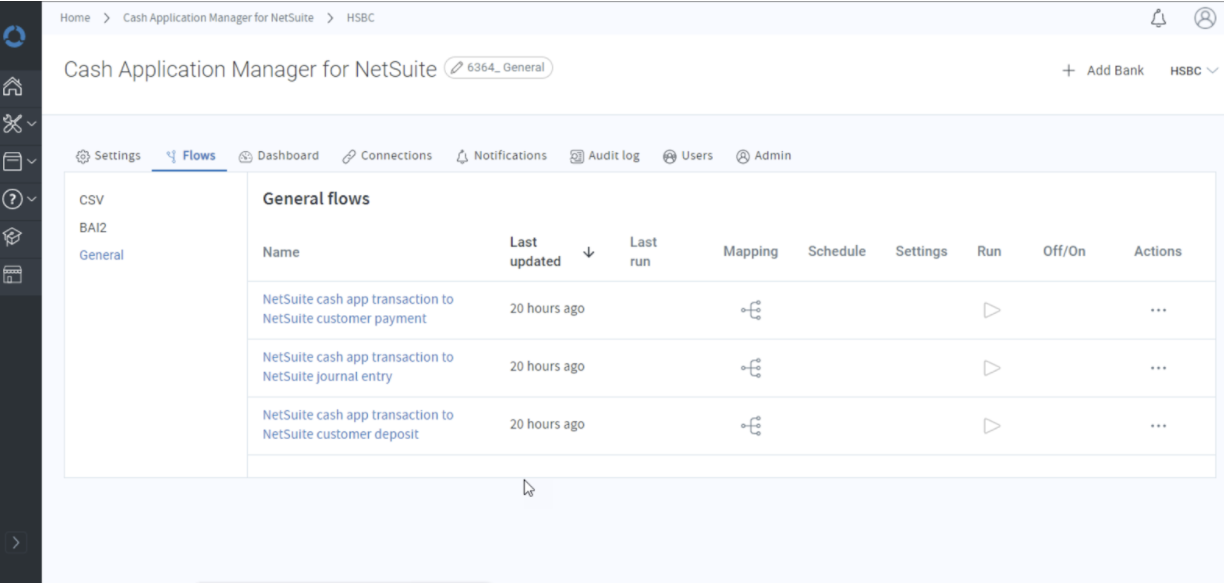This screenshot has height=588, width=1224.
Task: Expand the left sidebar arrow
Action: pyautogui.click(x=15, y=543)
